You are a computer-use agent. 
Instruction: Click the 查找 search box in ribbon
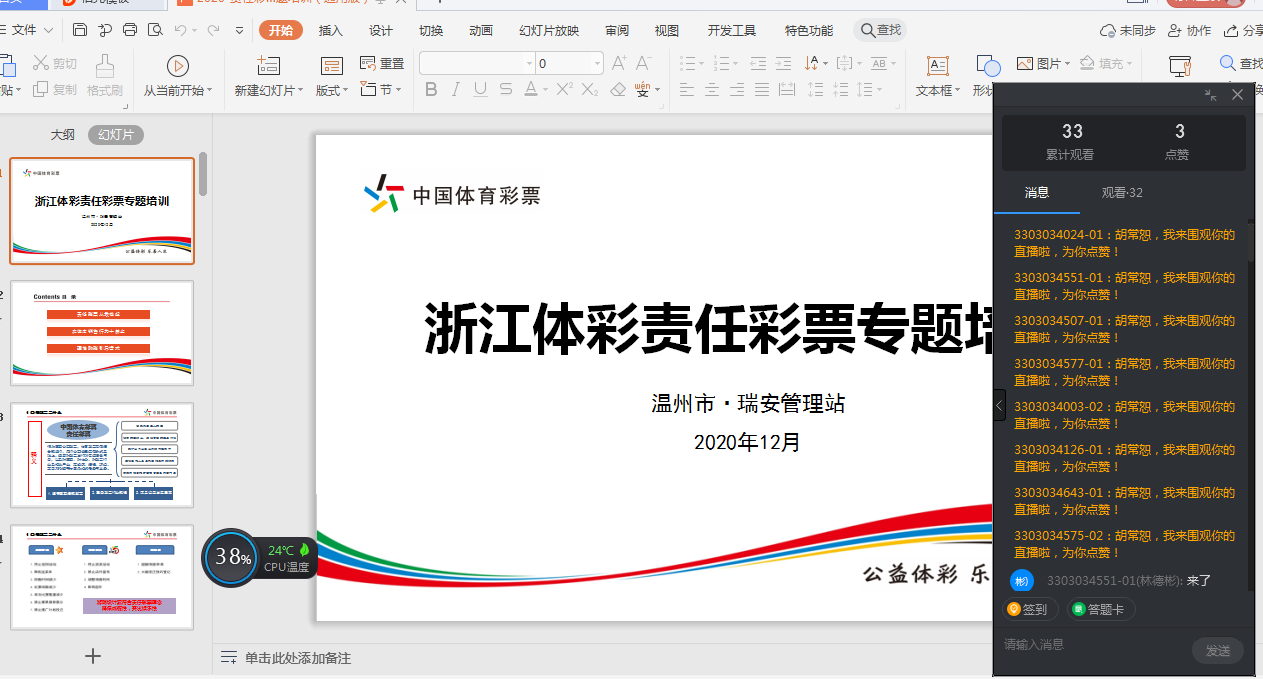881,31
